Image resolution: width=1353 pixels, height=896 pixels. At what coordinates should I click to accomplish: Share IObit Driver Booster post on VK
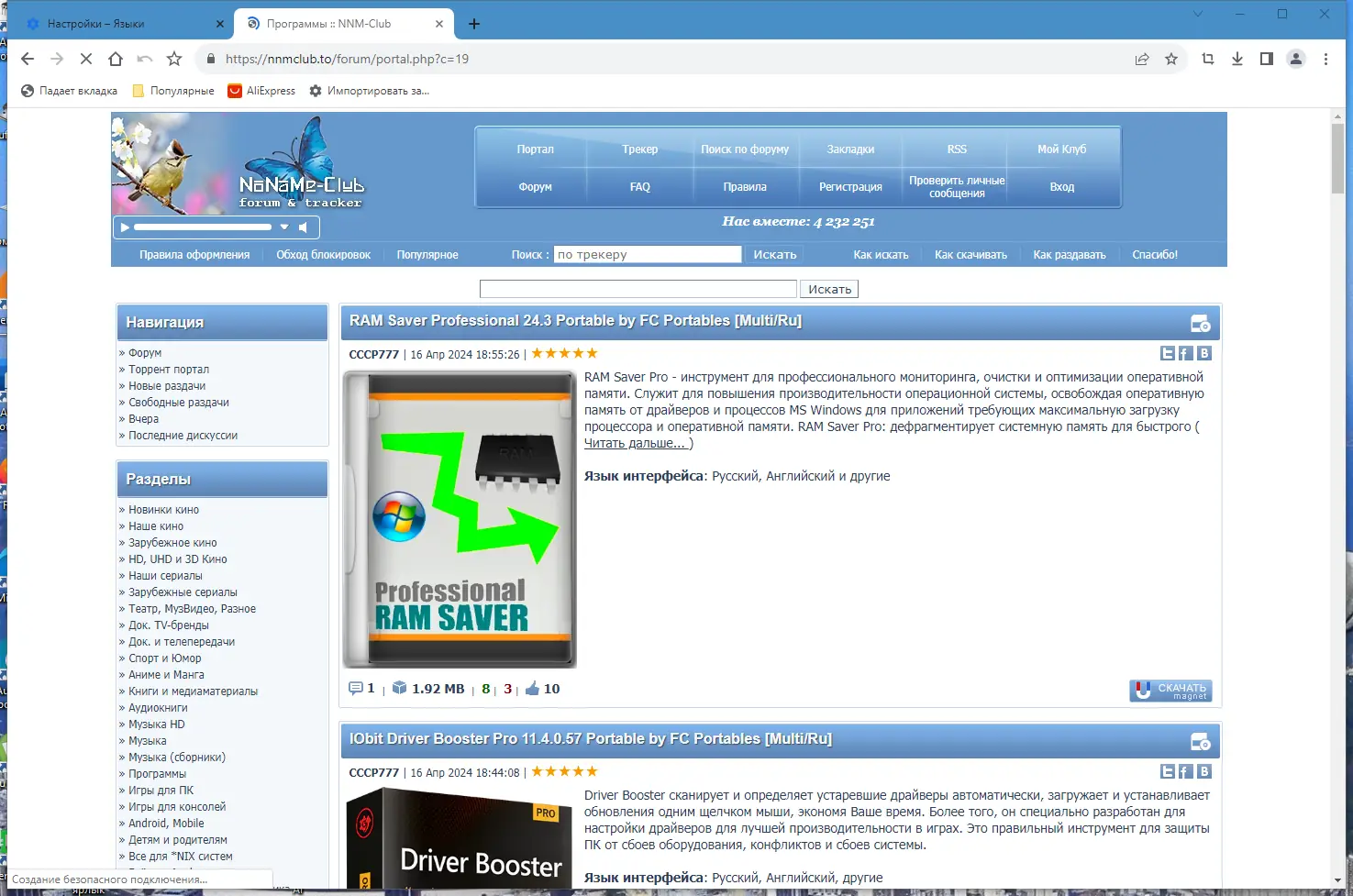pyautogui.click(x=1204, y=771)
